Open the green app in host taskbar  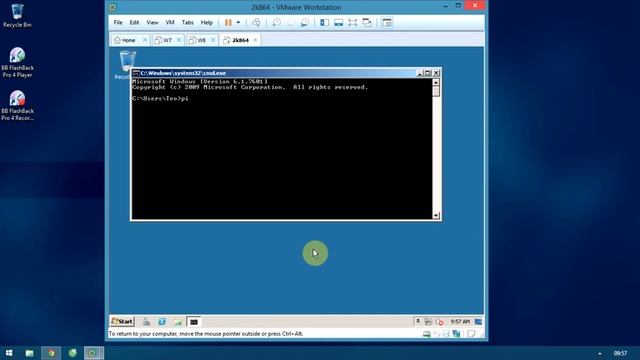73,353
